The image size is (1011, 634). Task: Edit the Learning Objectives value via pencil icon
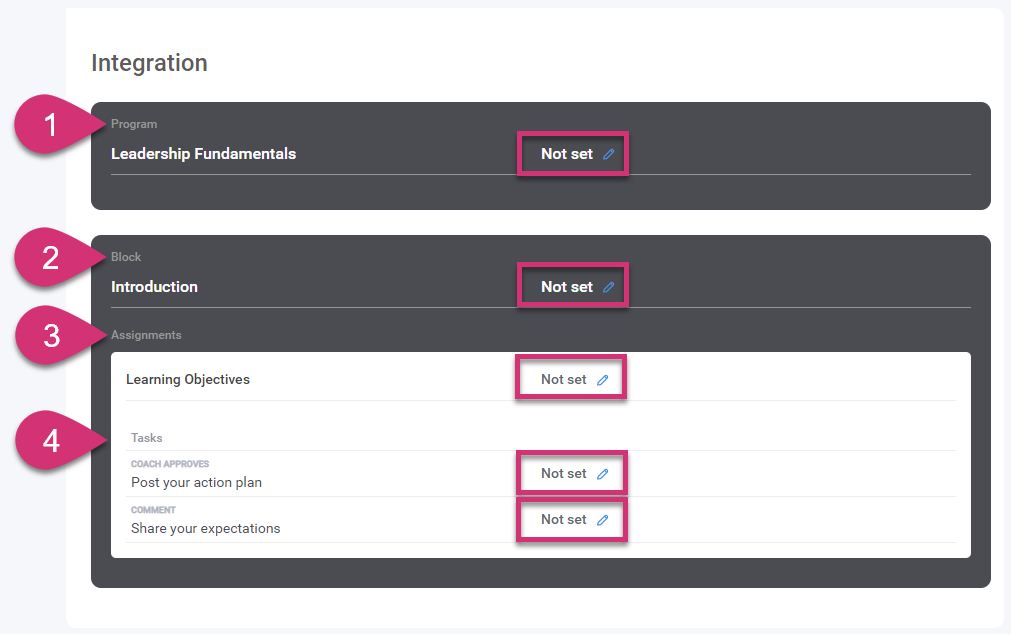coord(602,380)
